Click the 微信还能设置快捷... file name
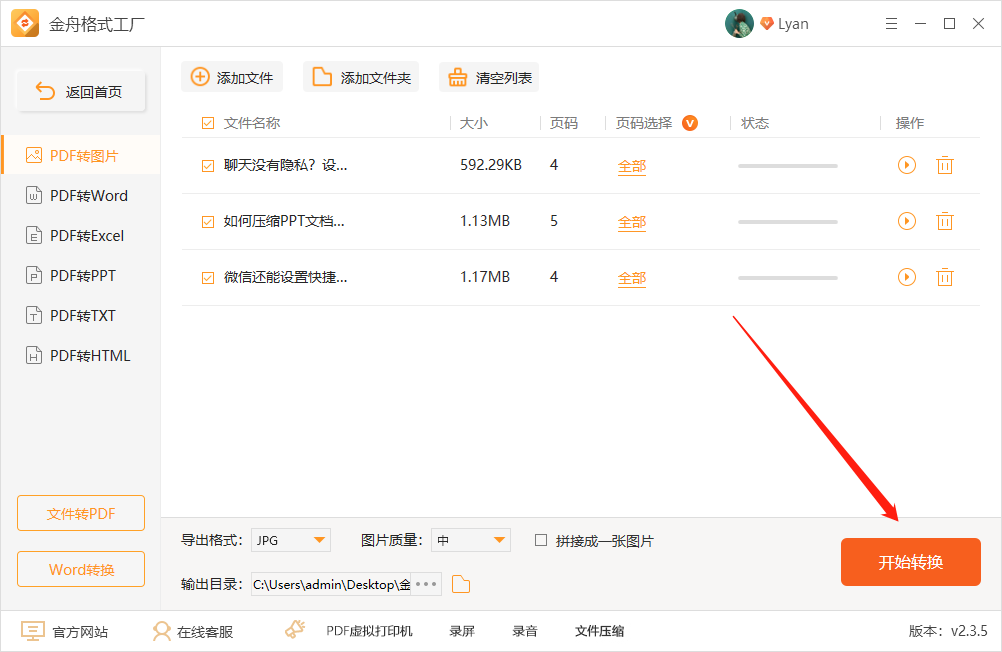Screen dimensions: 1002x652 pyautogui.click(x=285, y=277)
